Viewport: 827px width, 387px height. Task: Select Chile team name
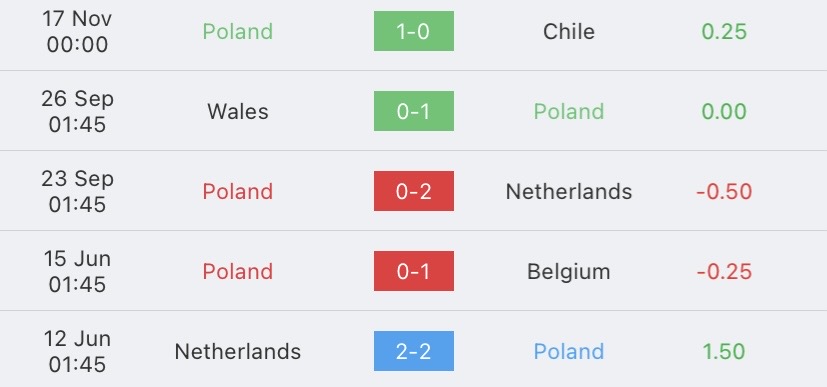[569, 32]
